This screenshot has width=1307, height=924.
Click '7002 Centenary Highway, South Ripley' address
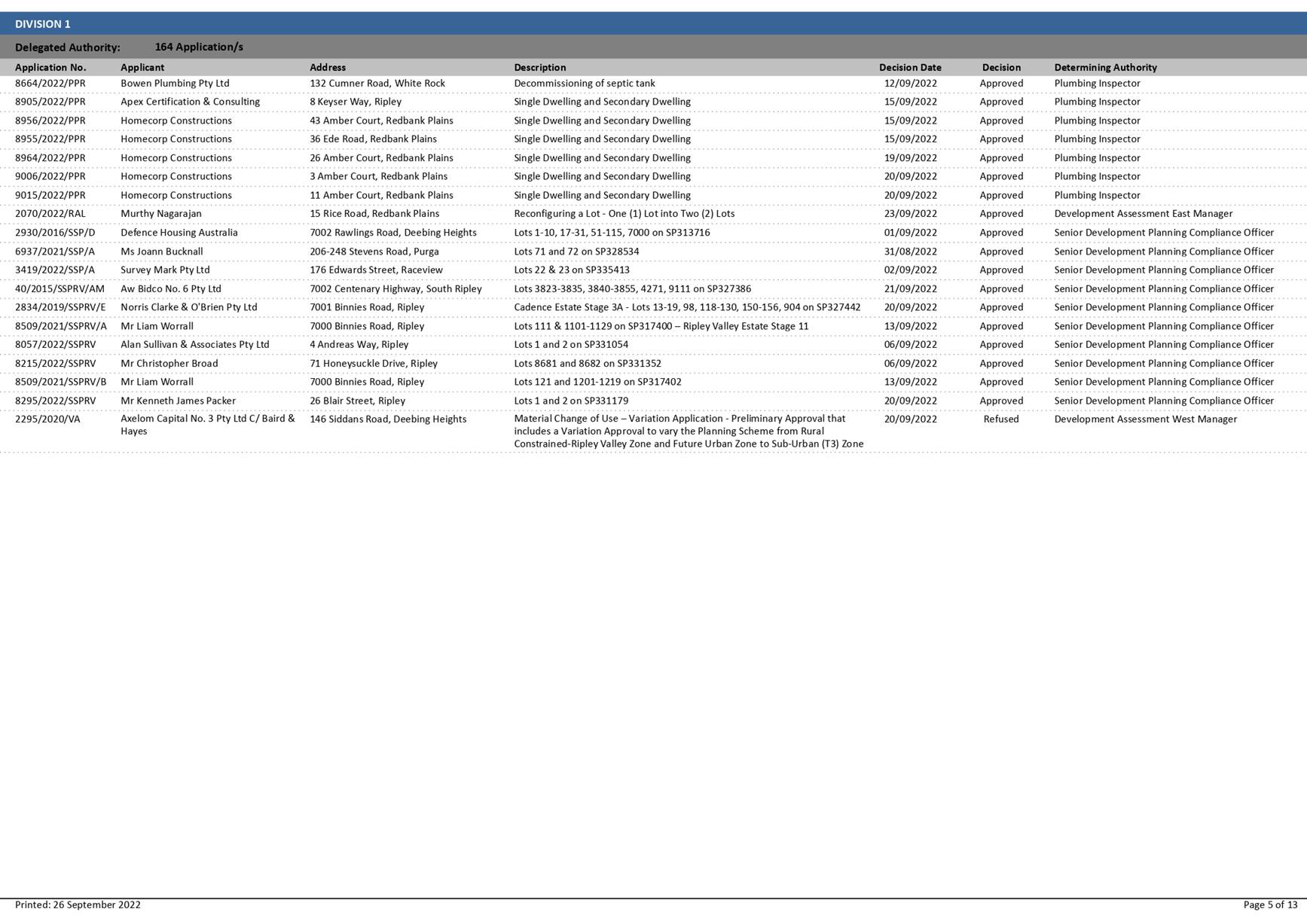click(395, 288)
